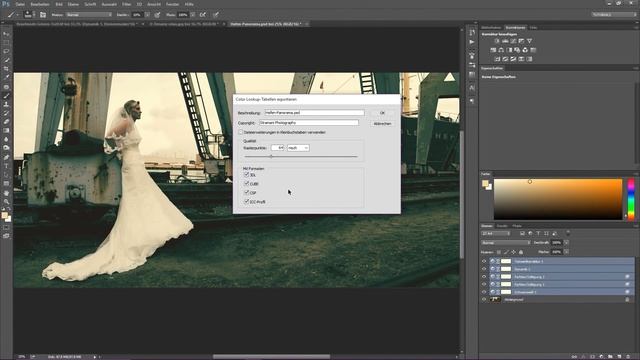
Task: Open the layer blend mode dropdown
Action: 506,243
